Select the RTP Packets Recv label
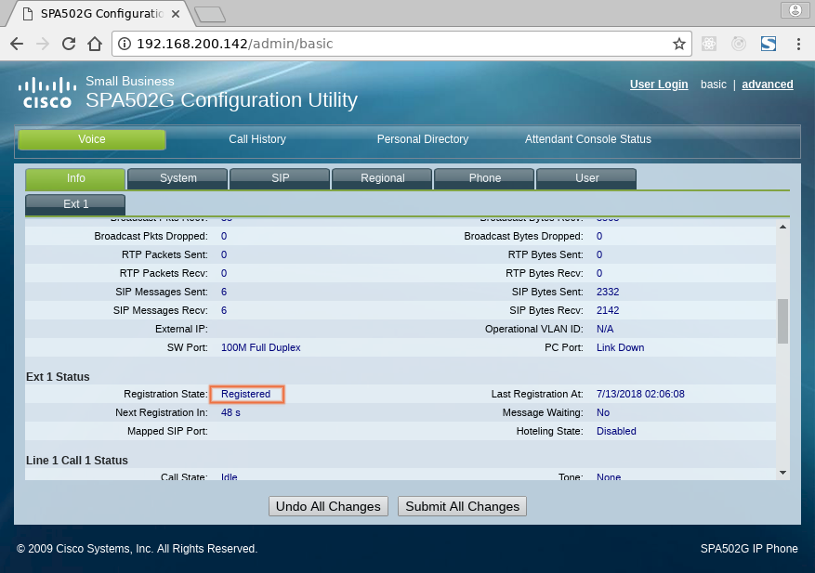Screen dimensions: 815x573 [x=163, y=274]
